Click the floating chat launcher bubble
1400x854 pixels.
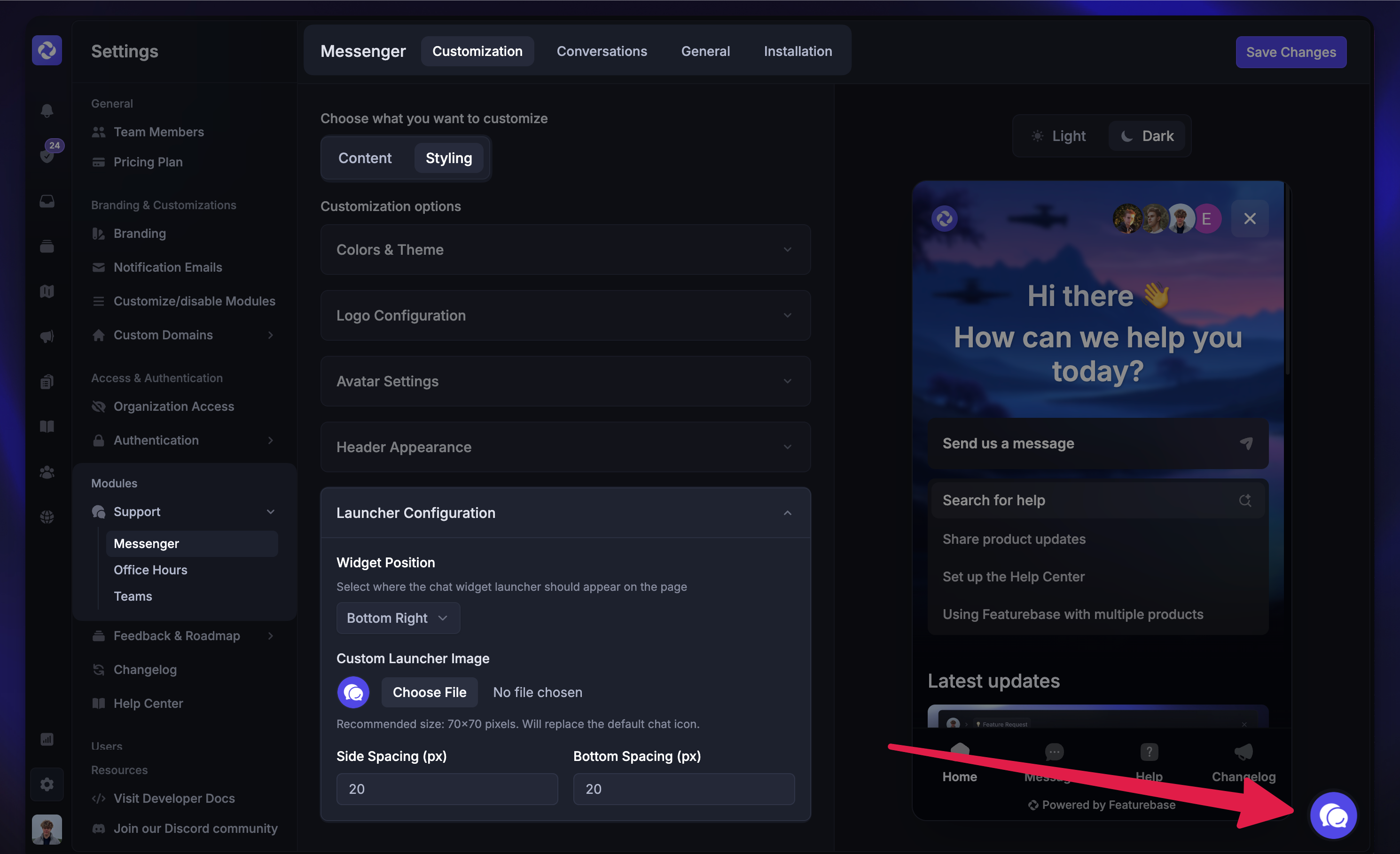coord(1333,816)
